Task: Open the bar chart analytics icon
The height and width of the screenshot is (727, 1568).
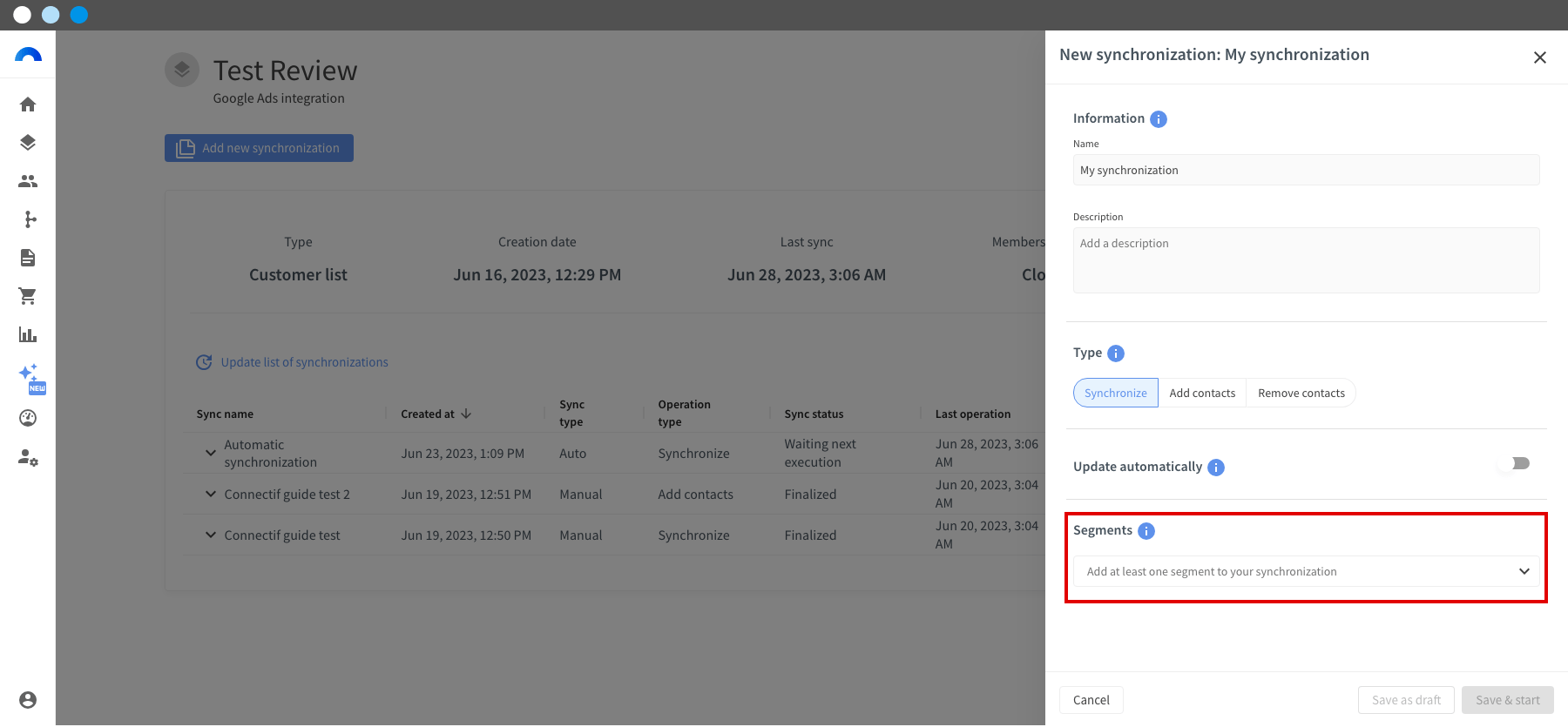Action: [x=28, y=334]
